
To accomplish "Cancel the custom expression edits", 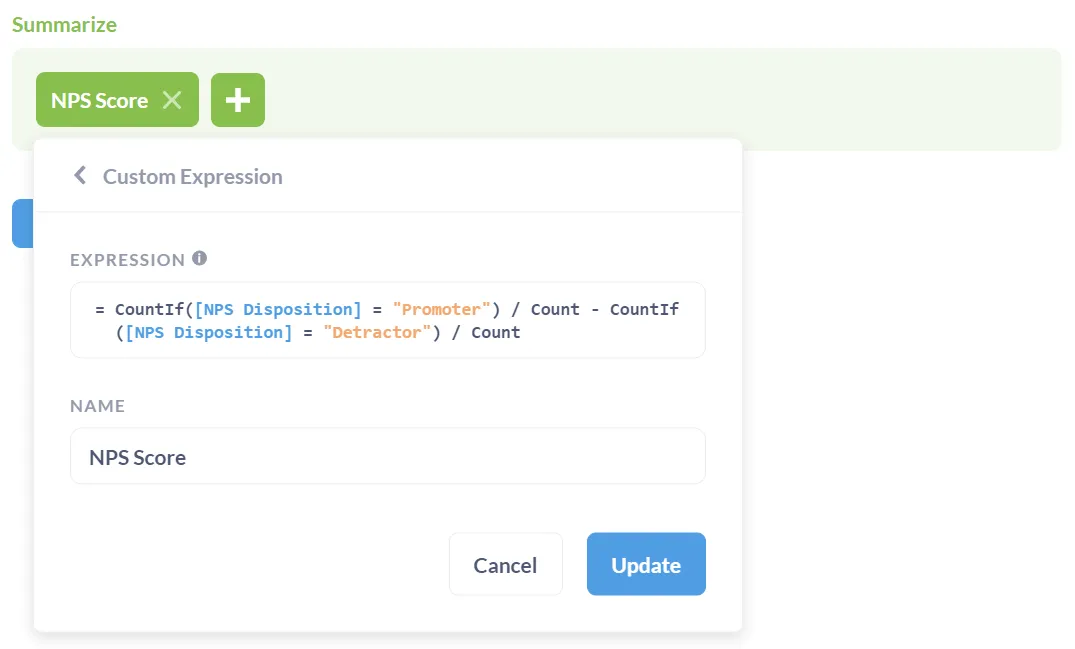I will (505, 564).
